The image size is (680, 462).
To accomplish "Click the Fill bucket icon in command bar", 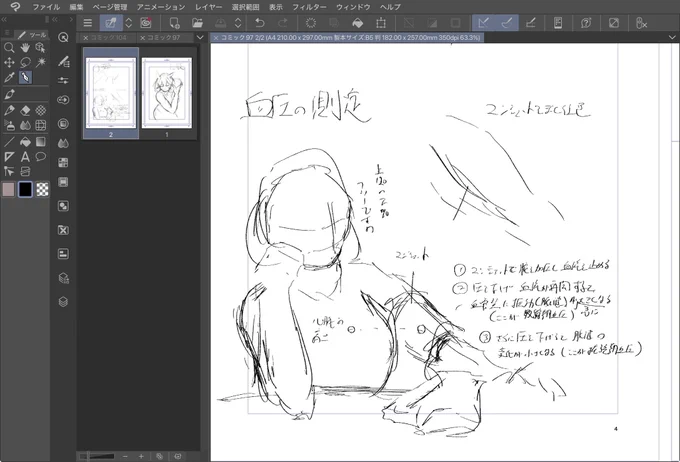I will tap(357, 23).
